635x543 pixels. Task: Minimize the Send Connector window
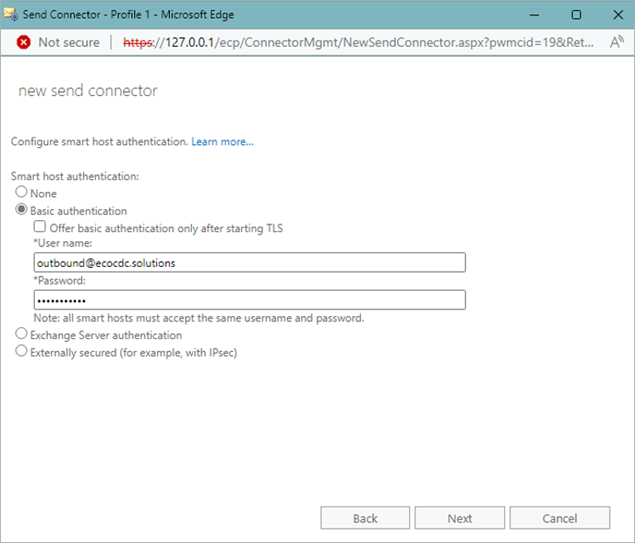tap(530, 14)
